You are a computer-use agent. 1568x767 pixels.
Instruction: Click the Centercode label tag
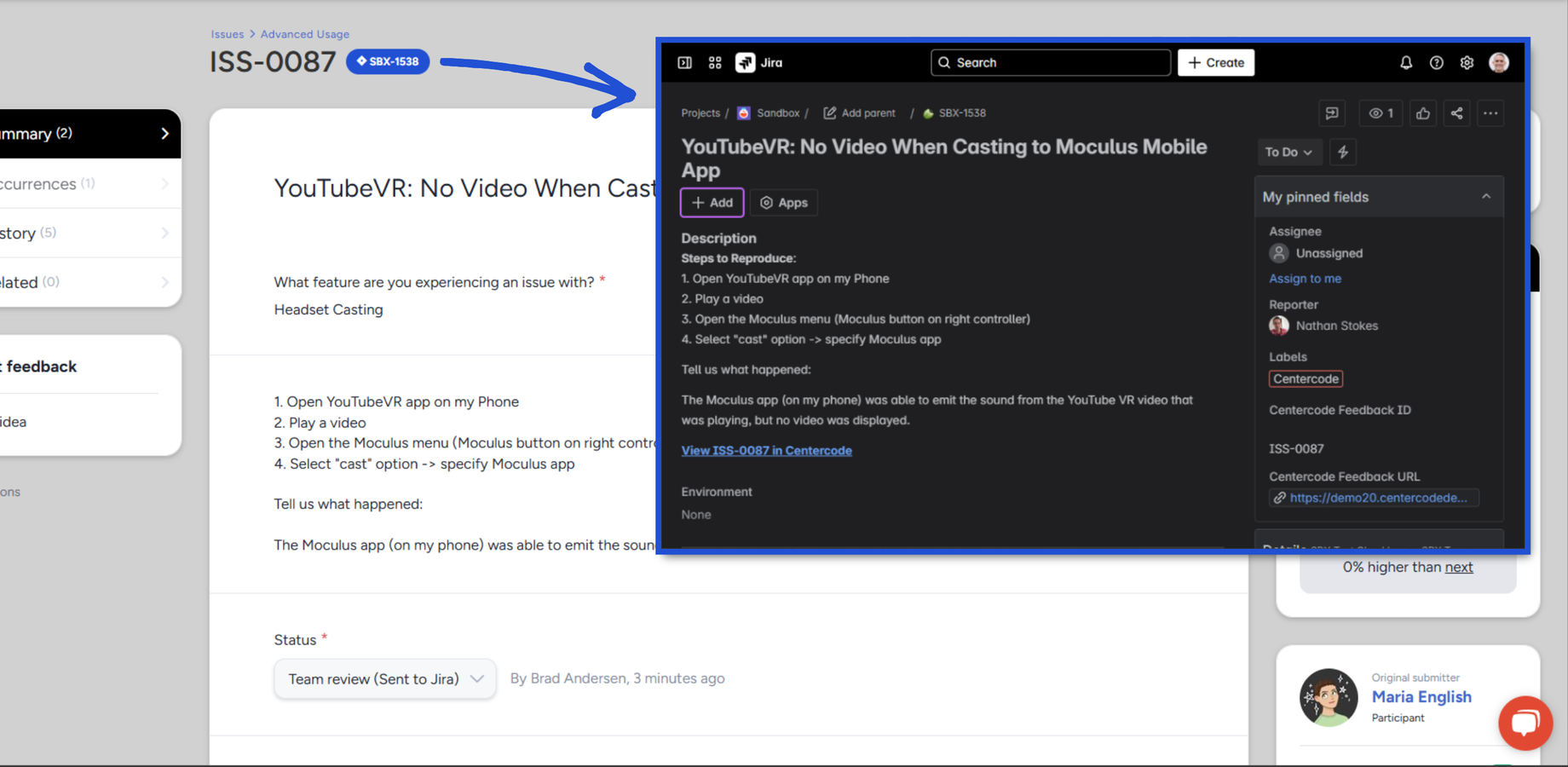[1306, 378]
